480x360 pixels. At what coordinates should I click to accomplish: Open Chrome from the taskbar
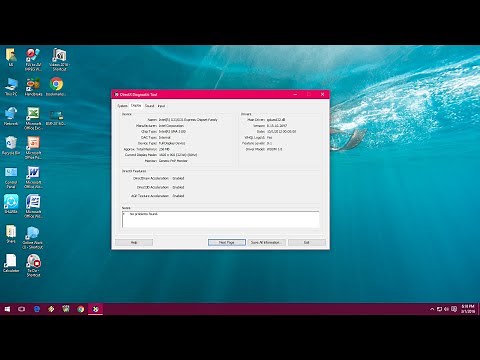coord(81,309)
